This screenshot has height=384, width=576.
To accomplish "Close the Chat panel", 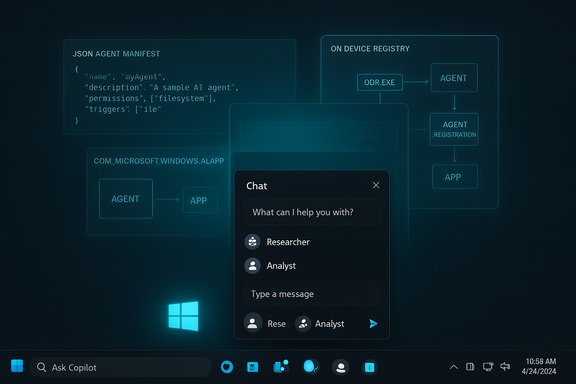I will click(x=376, y=185).
